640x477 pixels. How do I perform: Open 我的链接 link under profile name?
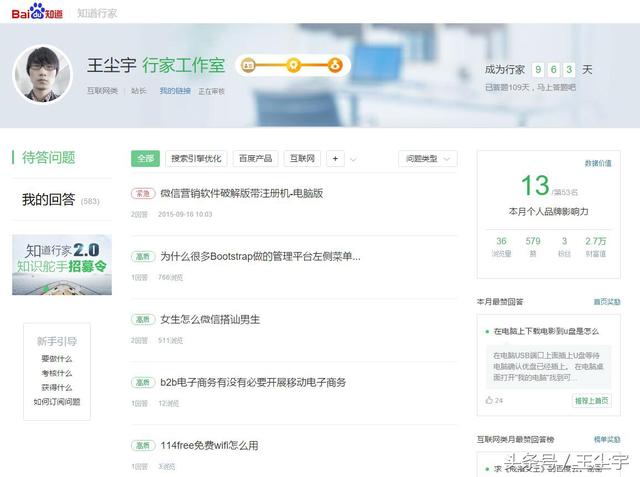click(x=175, y=91)
